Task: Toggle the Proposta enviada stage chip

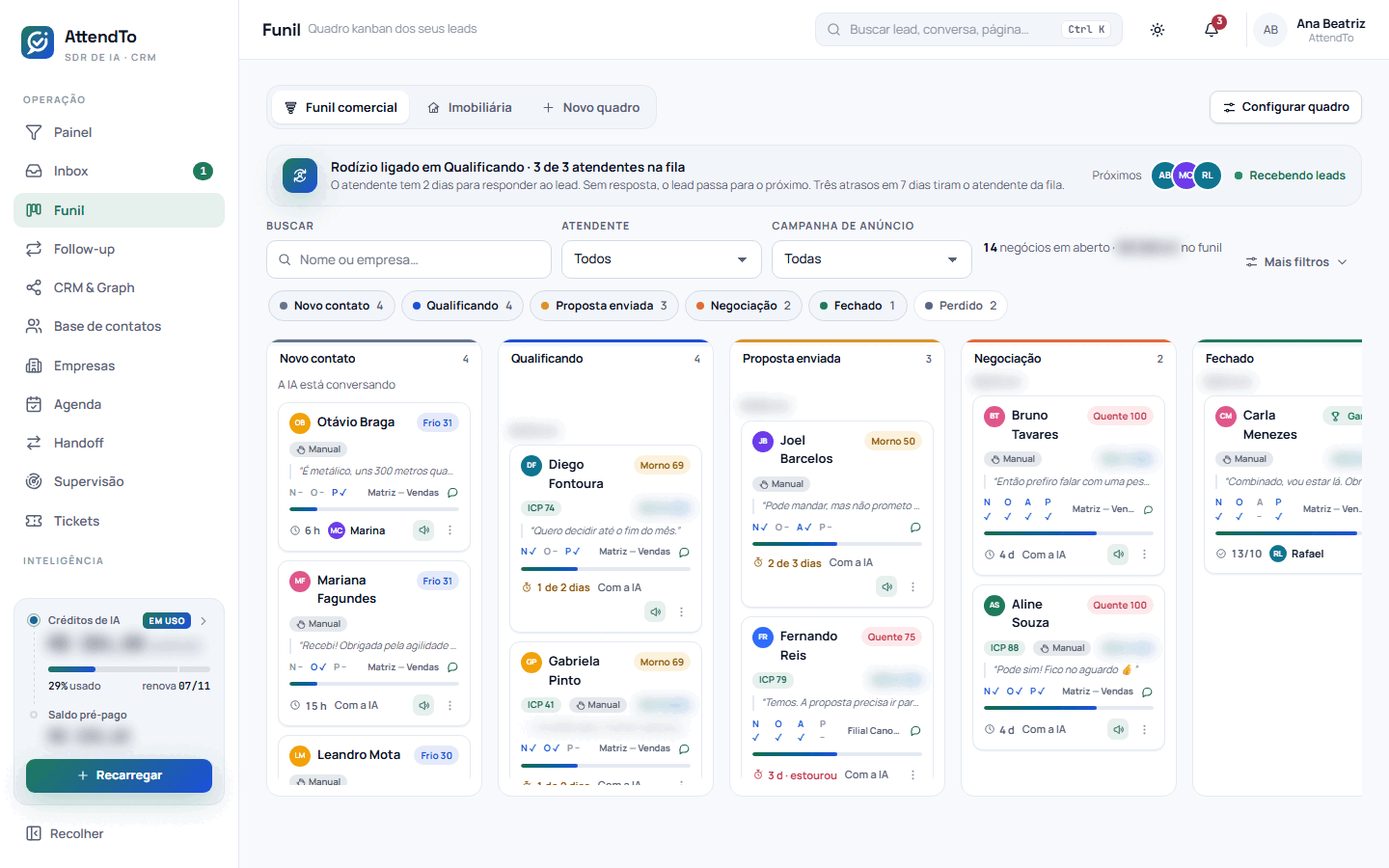Action: pyautogui.click(x=604, y=306)
